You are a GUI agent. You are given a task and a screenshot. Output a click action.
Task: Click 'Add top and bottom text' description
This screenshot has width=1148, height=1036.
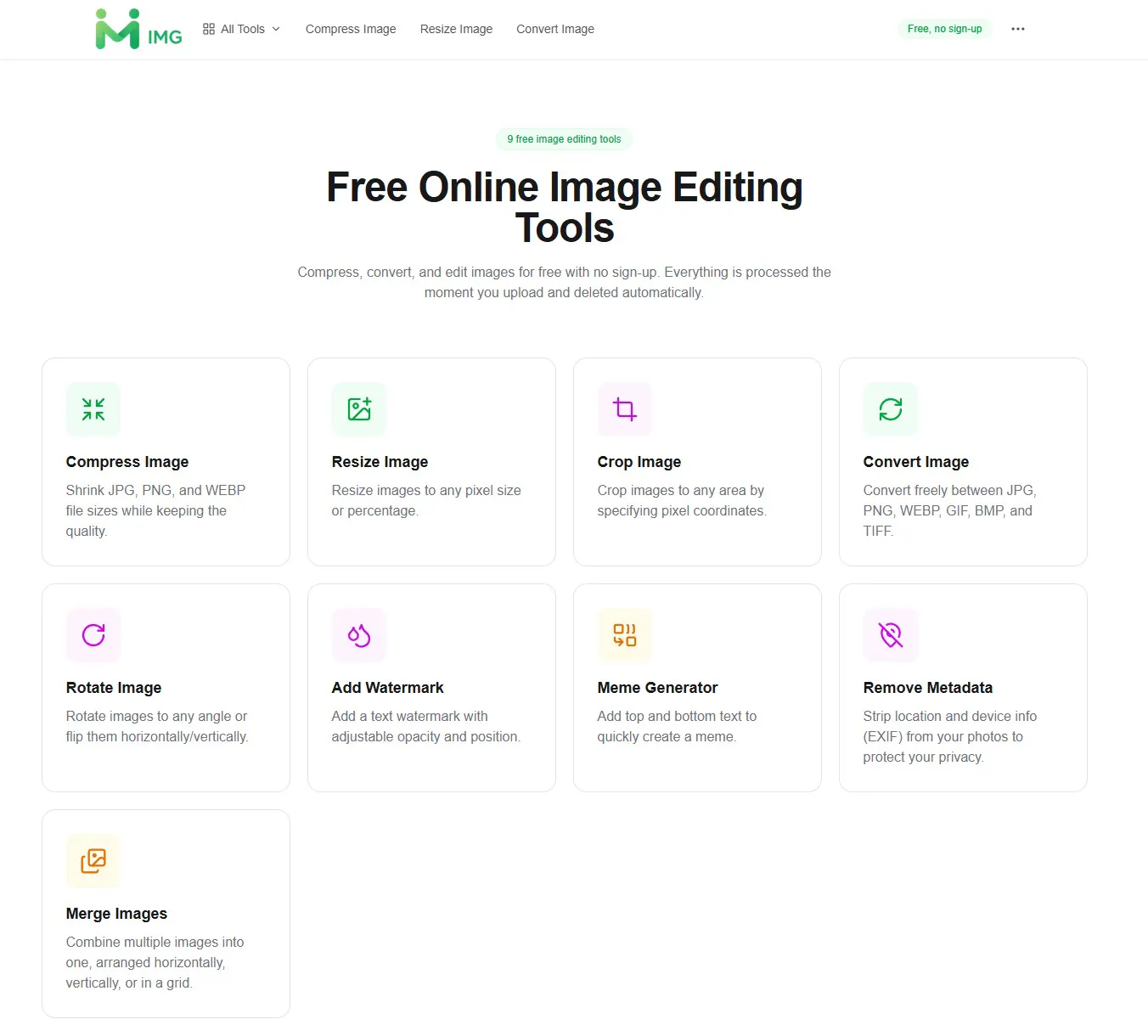pyautogui.click(x=677, y=726)
